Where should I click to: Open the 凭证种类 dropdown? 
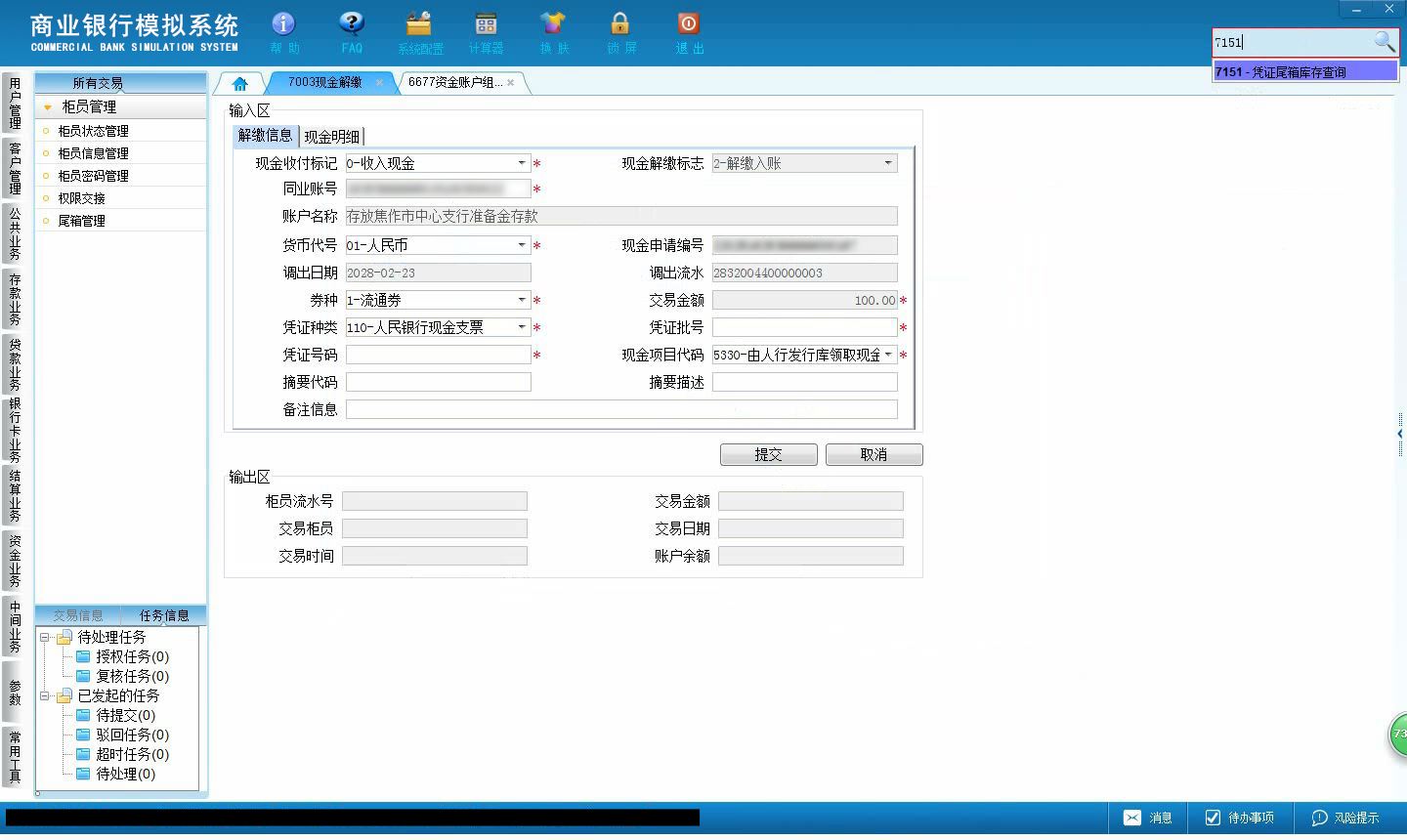[522, 327]
